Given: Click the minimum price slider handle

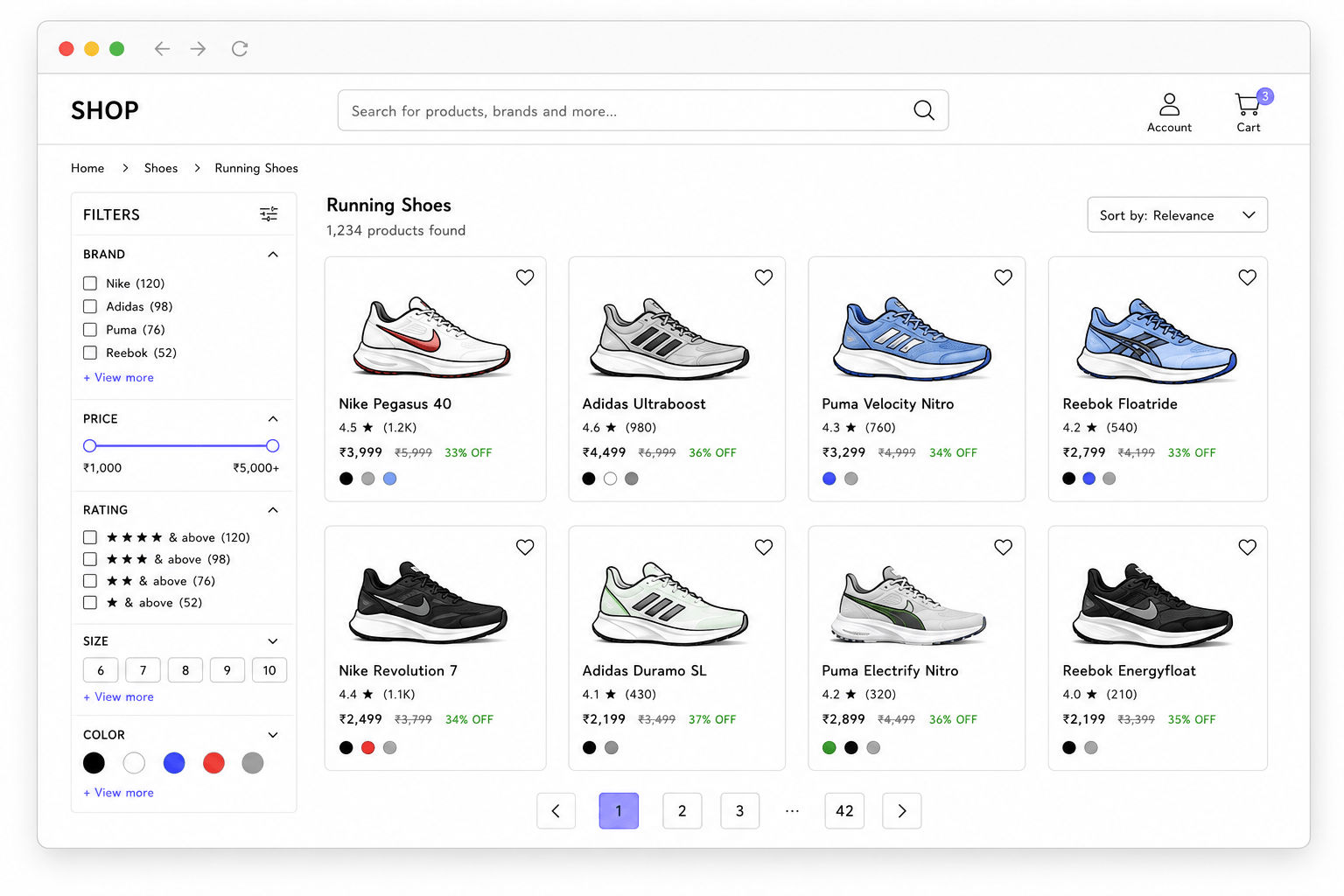Looking at the screenshot, I should pyautogui.click(x=89, y=446).
